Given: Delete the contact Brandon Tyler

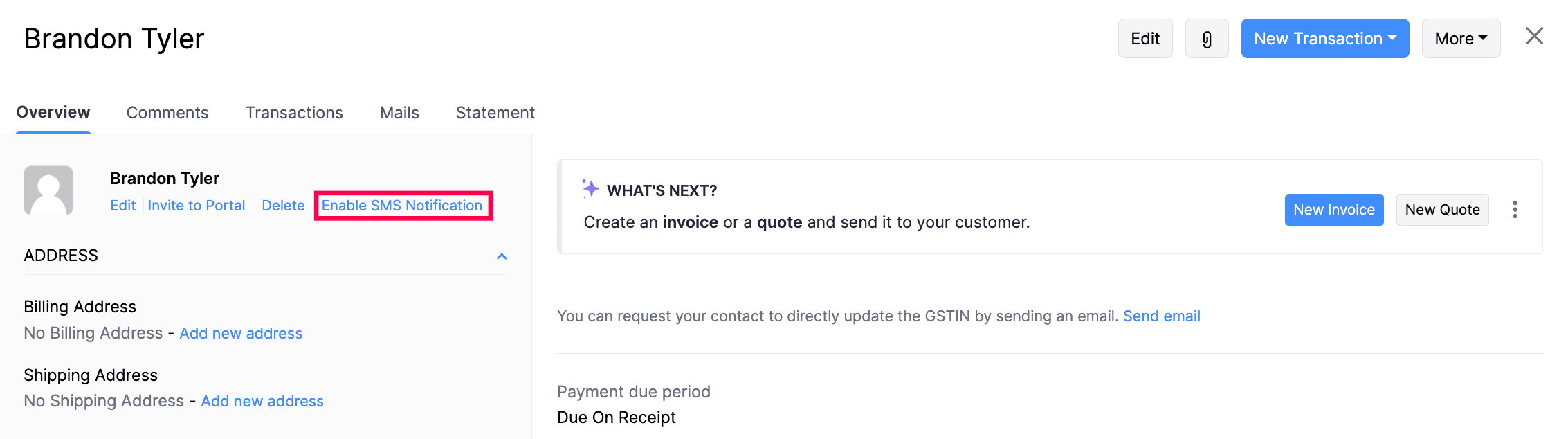Looking at the screenshot, I should click(x=283, y=205).
